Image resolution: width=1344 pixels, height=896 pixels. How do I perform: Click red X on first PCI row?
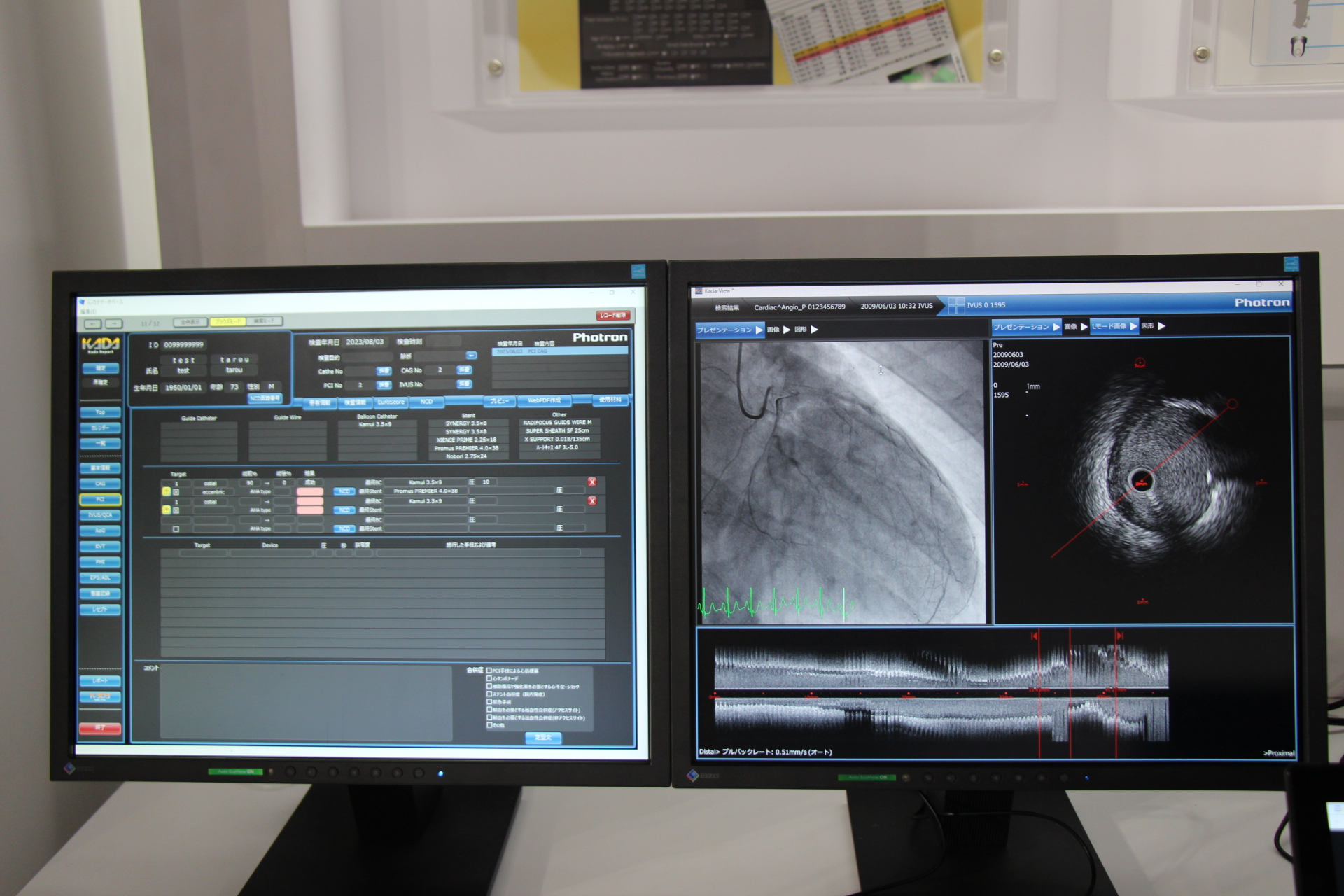(592, 482)
